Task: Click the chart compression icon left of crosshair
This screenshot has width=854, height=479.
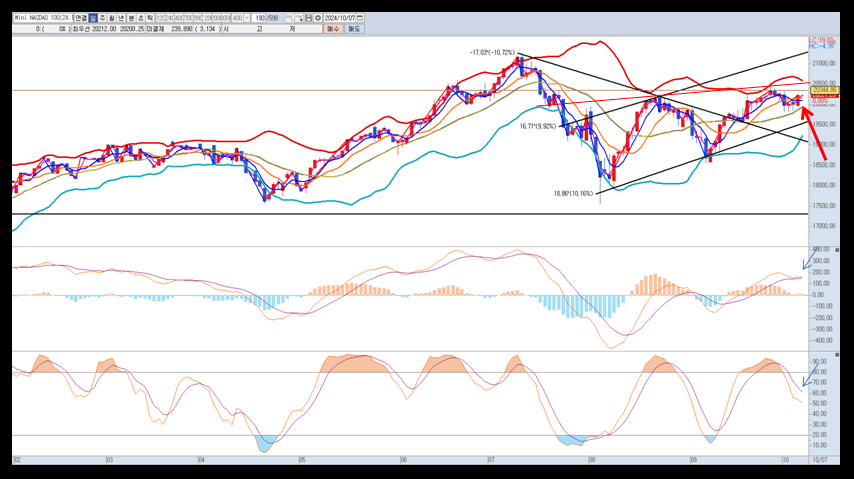Action: point(290,18)
